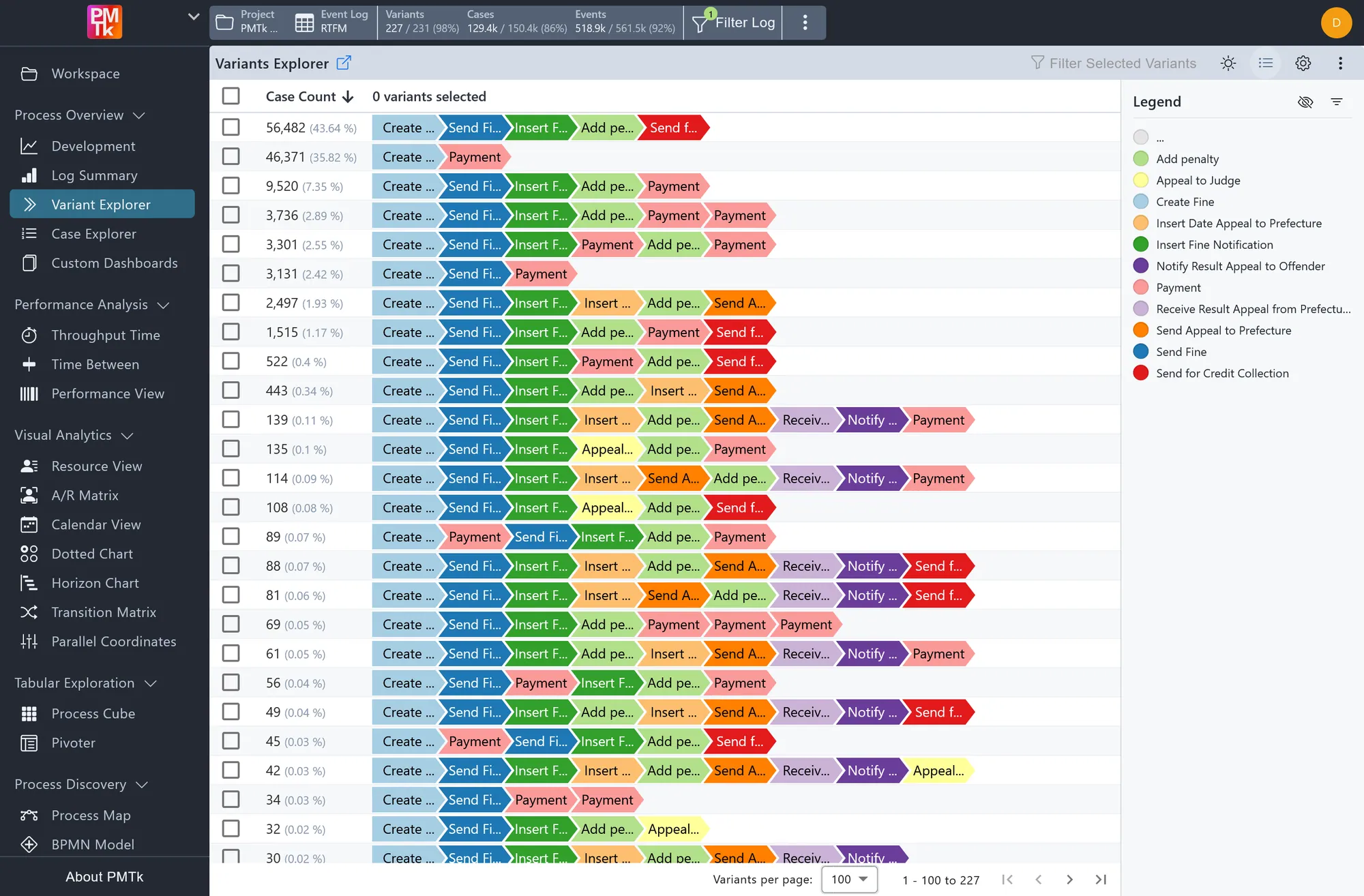Open About PMTk

pos(104,877)
